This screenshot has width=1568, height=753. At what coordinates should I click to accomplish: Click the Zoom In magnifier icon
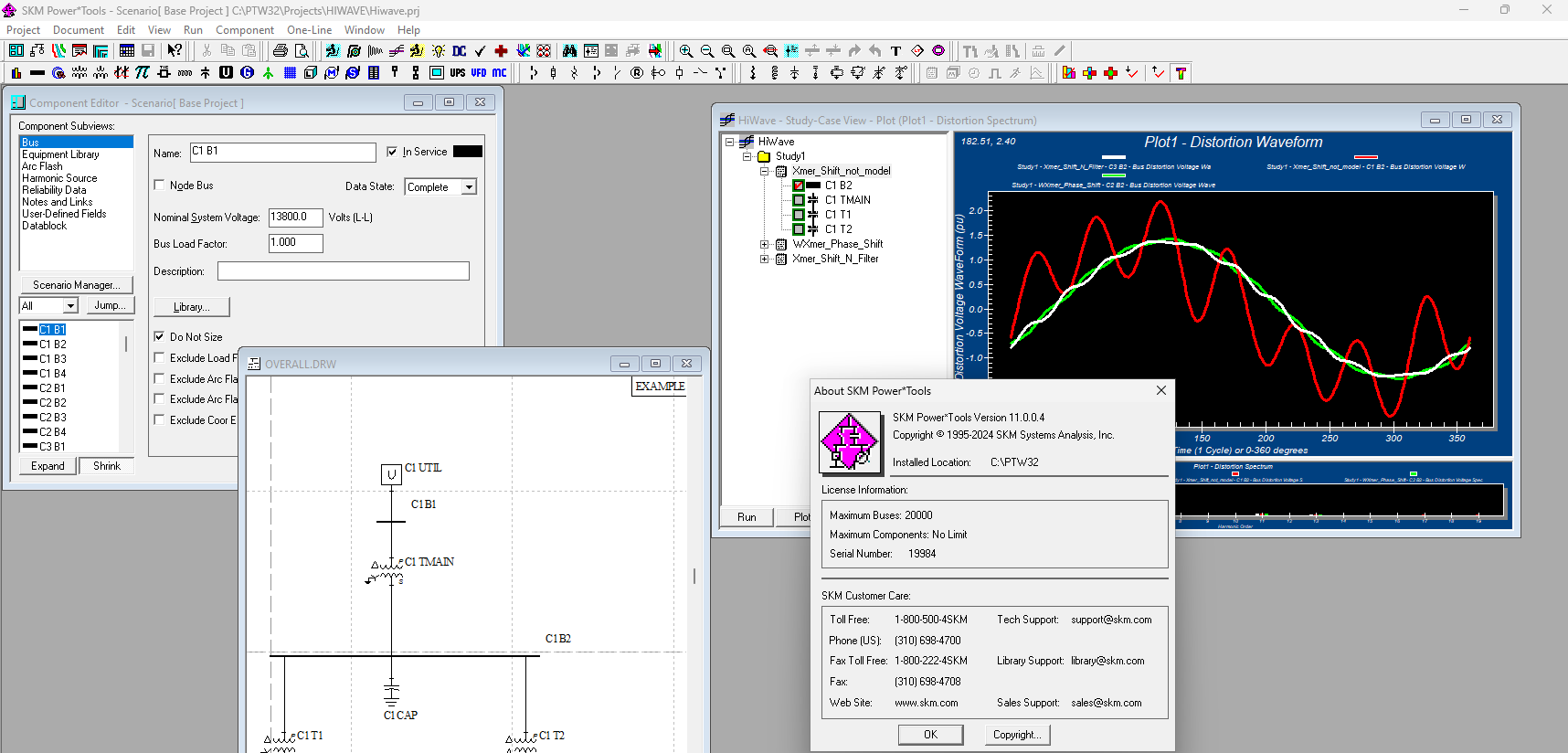pos(685,51)
